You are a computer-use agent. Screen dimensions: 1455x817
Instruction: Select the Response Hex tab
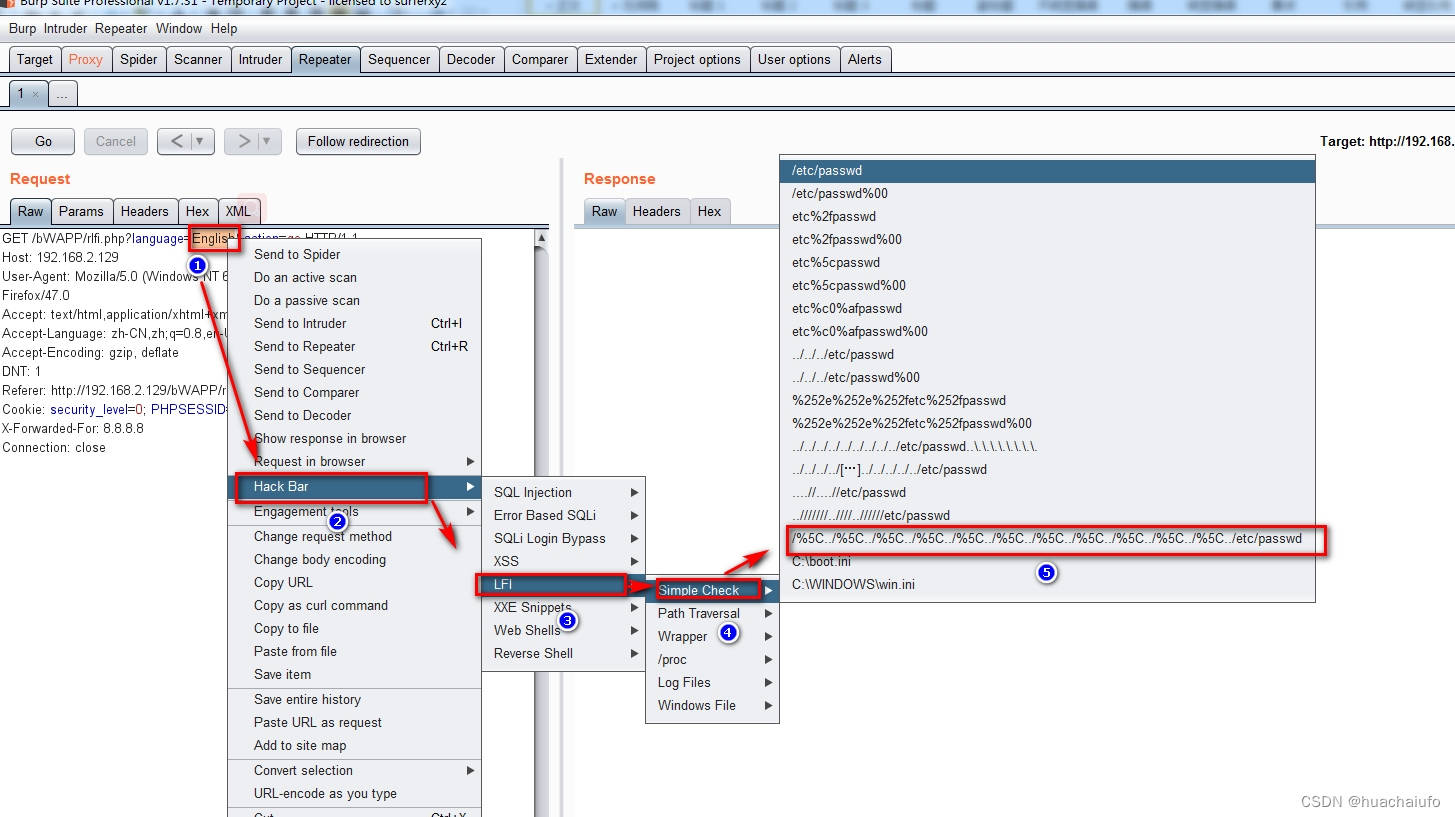710,211
